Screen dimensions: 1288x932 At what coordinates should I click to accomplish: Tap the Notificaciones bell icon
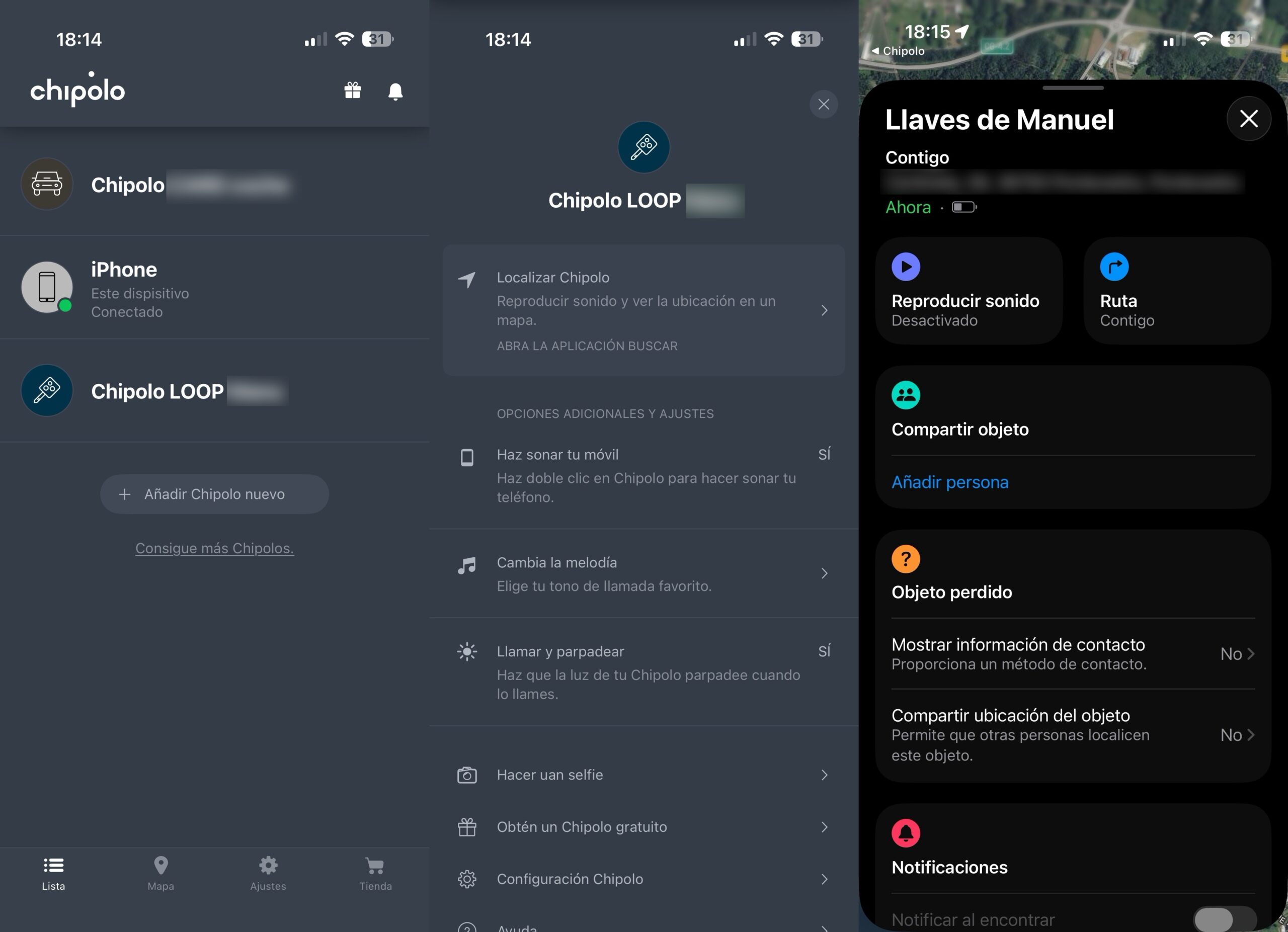(906, 833)
